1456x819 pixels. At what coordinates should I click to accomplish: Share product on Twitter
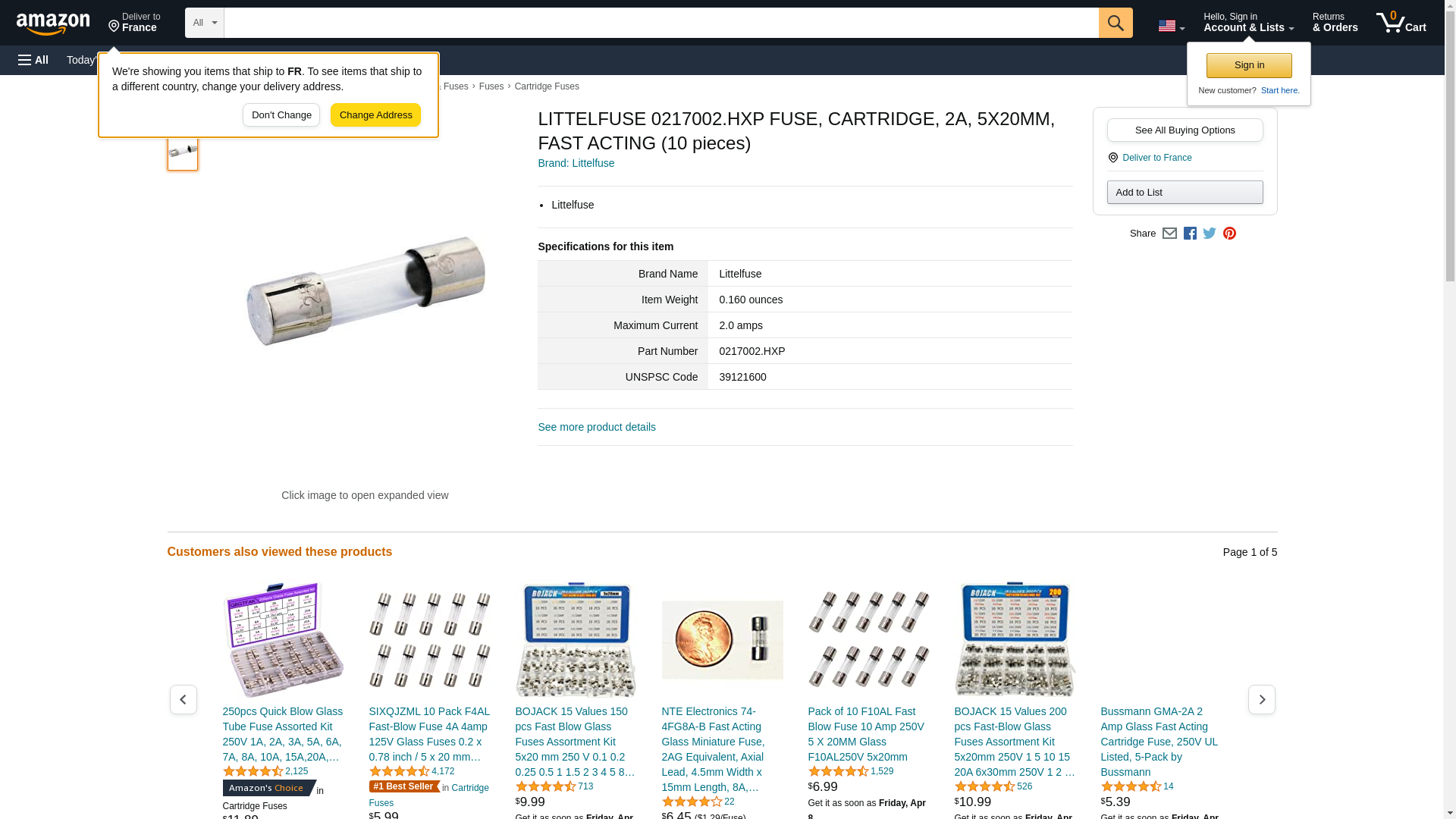[x=1210, y=234]
